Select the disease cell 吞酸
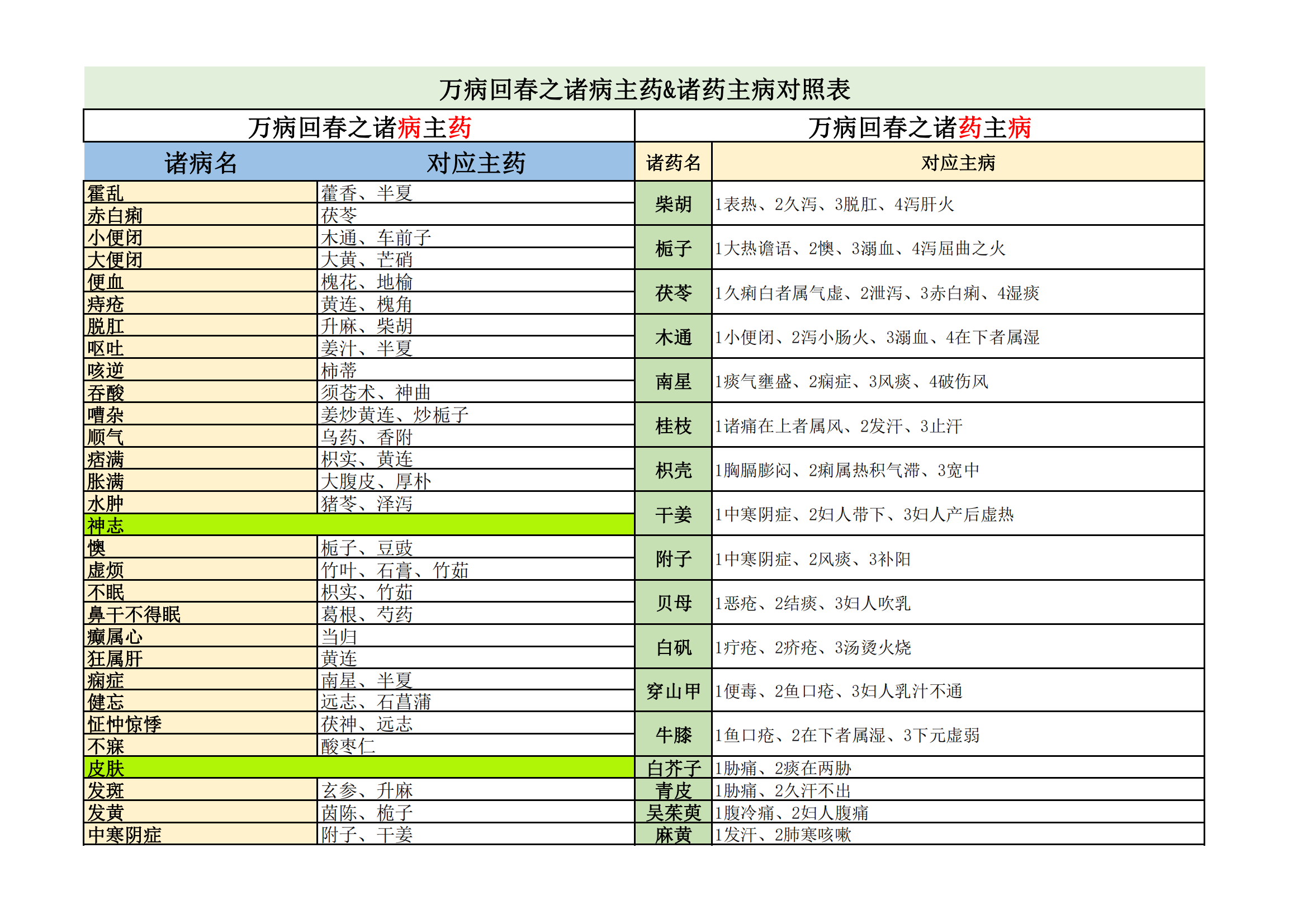Viewport: 1307px width, 924px height. [200, 392]
